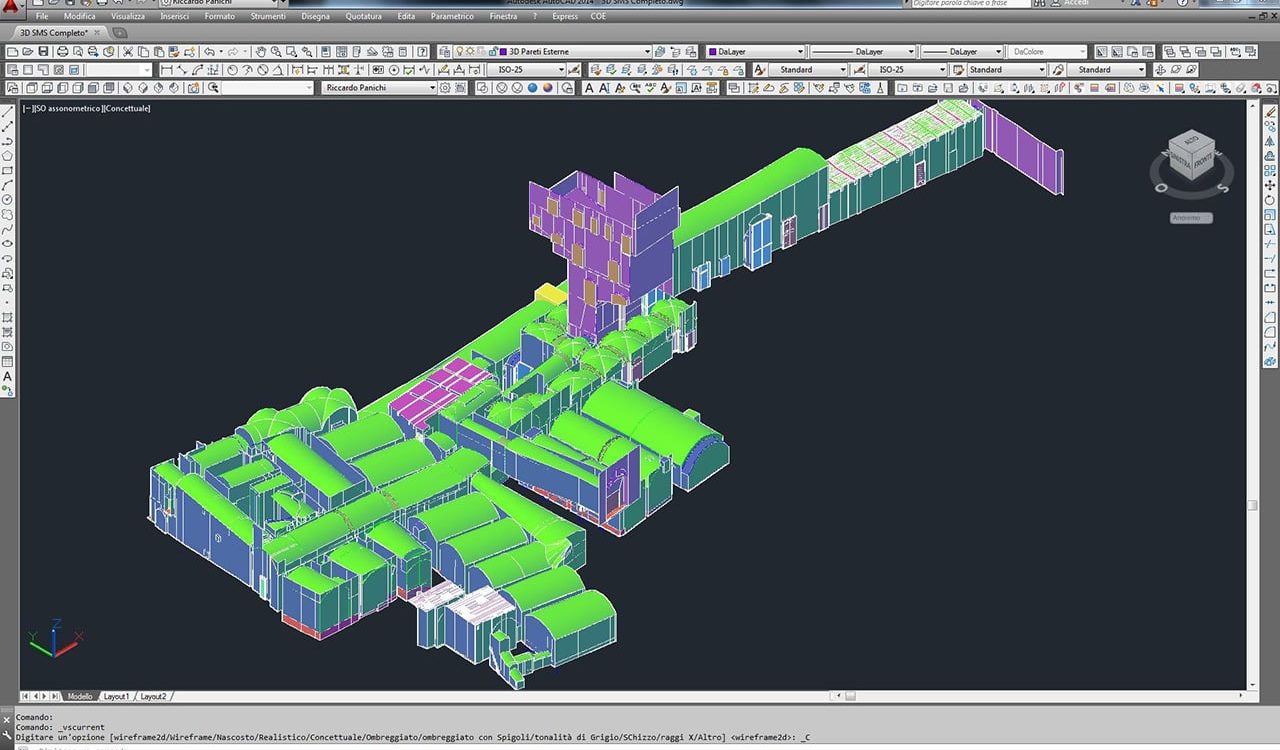Select the Arc tool
1280x750 pixels.
pos(7,184)
